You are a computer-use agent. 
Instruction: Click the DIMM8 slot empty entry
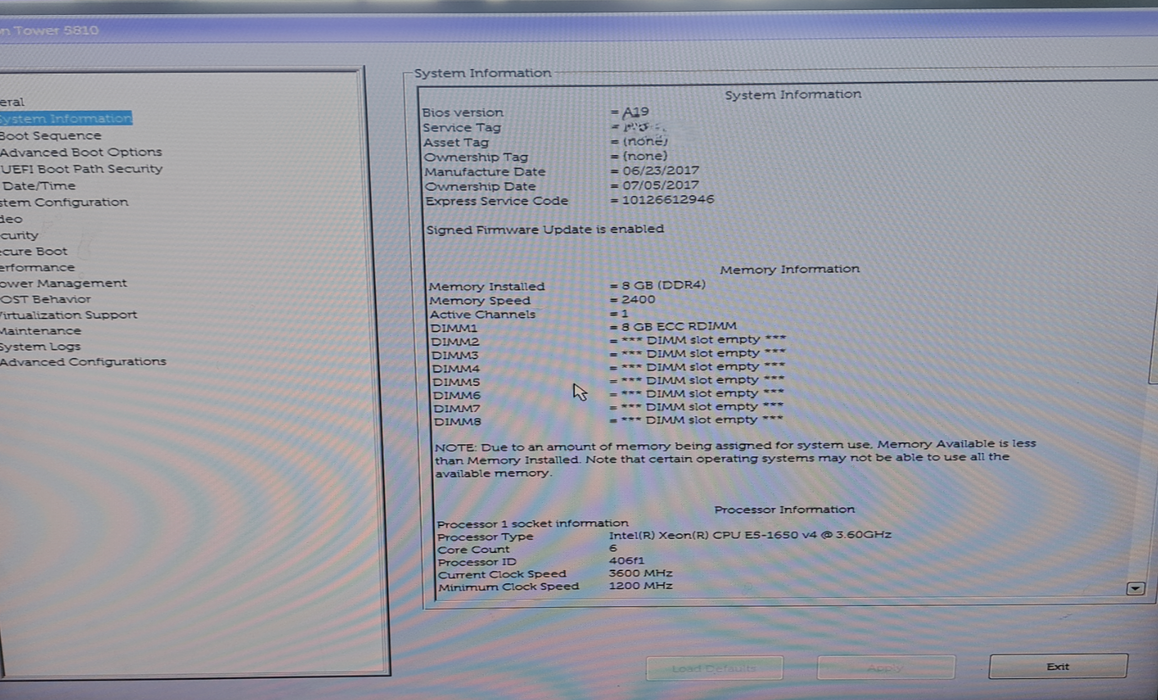tap(702, 419)
